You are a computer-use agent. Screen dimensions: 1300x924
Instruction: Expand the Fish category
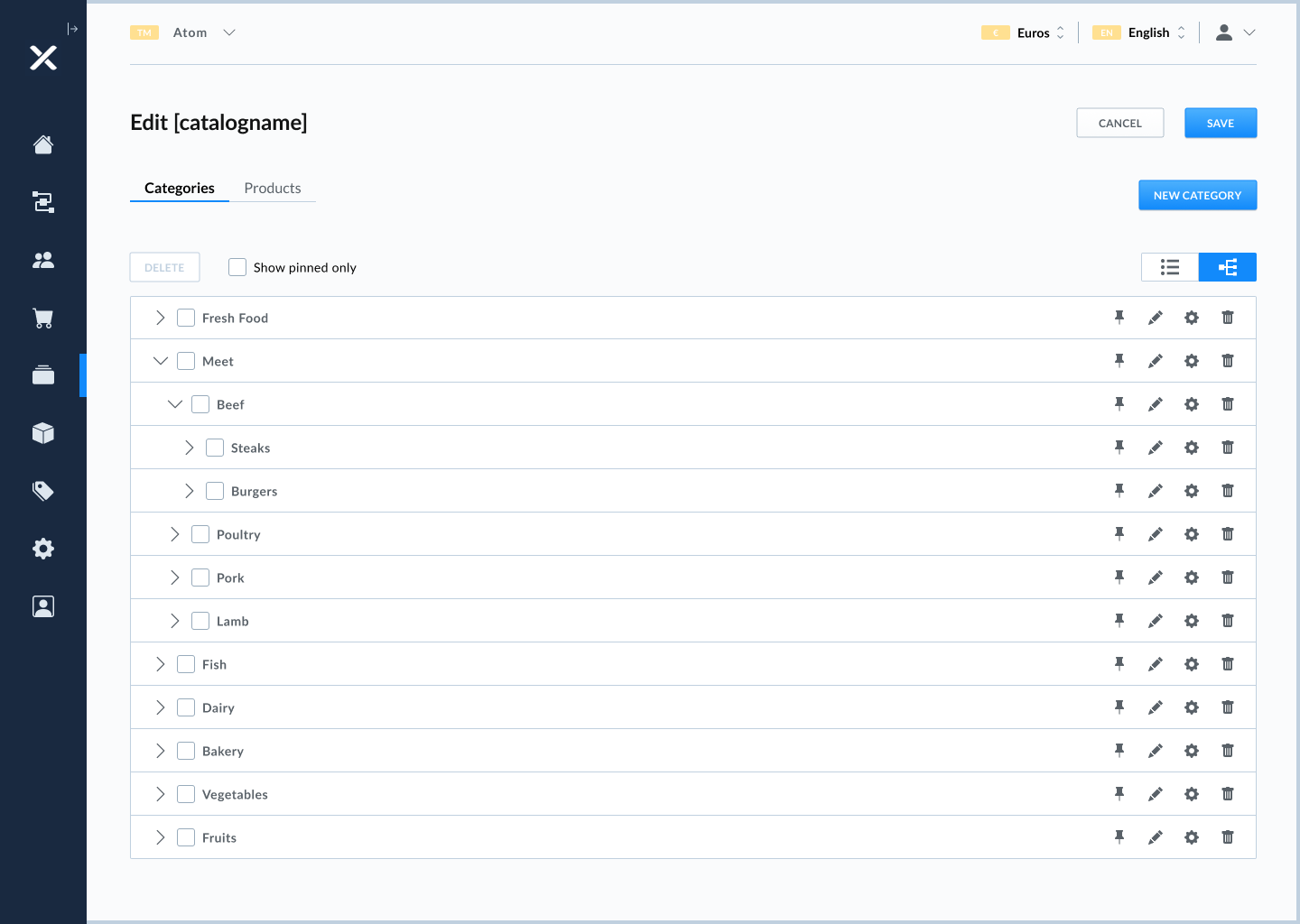click(160, 663)
